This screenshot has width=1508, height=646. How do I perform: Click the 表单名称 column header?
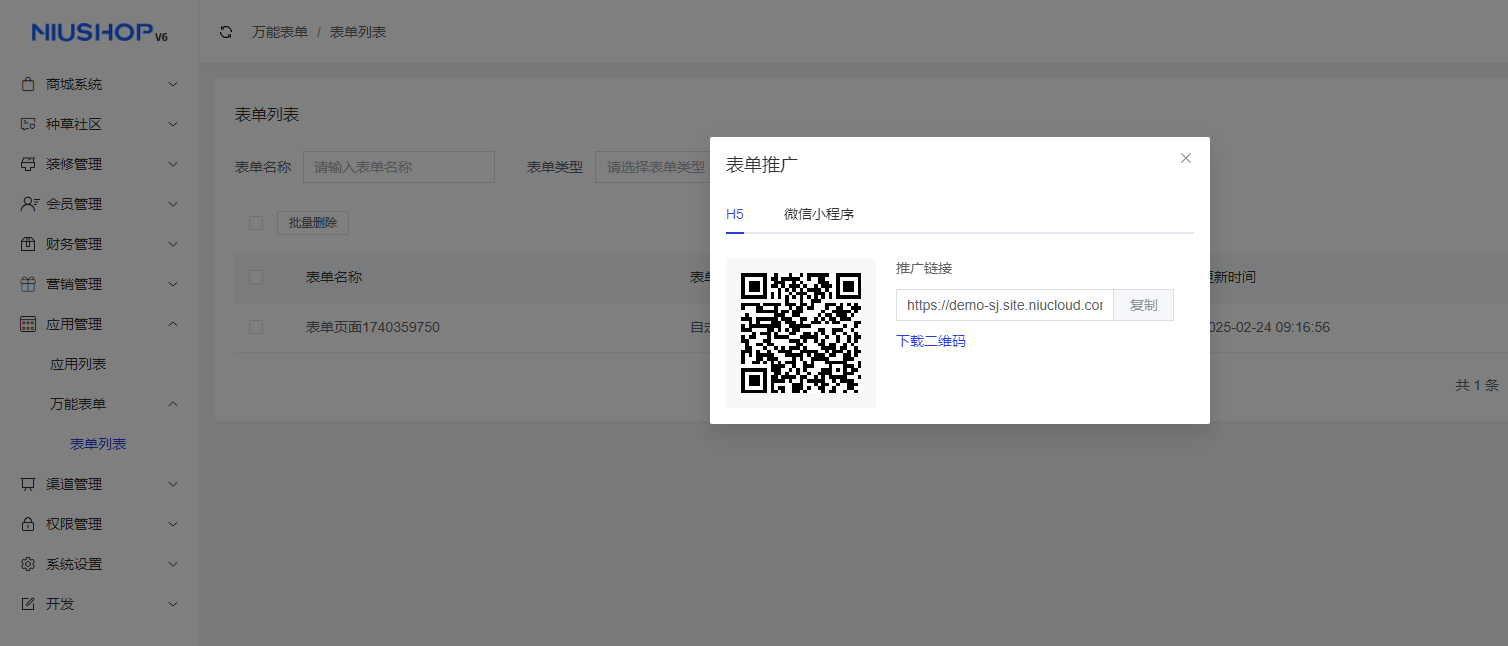(x=334, y=277)
